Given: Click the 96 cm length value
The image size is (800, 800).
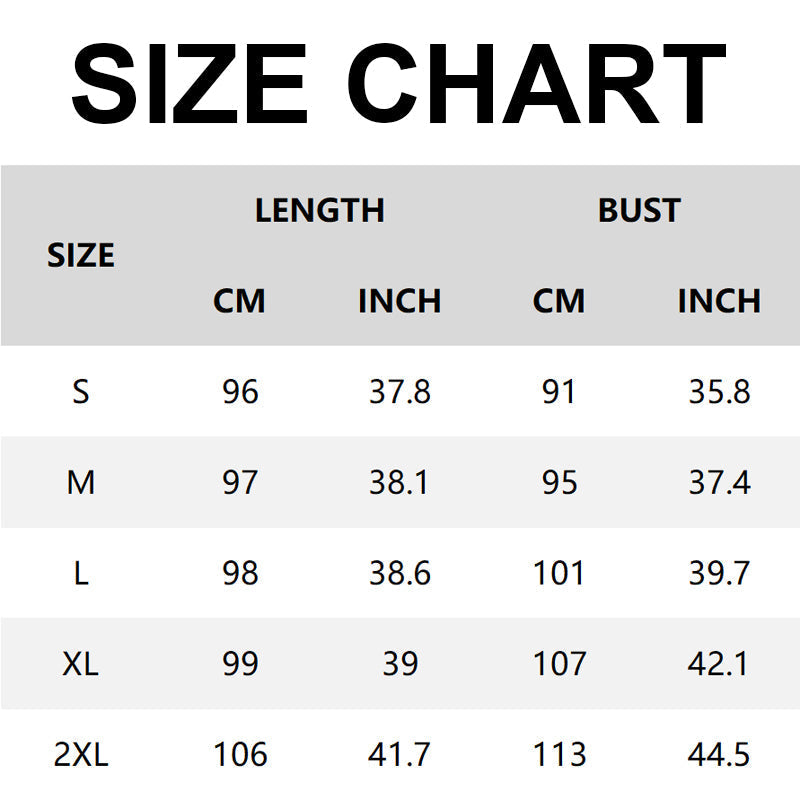Looking at the screenshot, I should tap(240, 392).
